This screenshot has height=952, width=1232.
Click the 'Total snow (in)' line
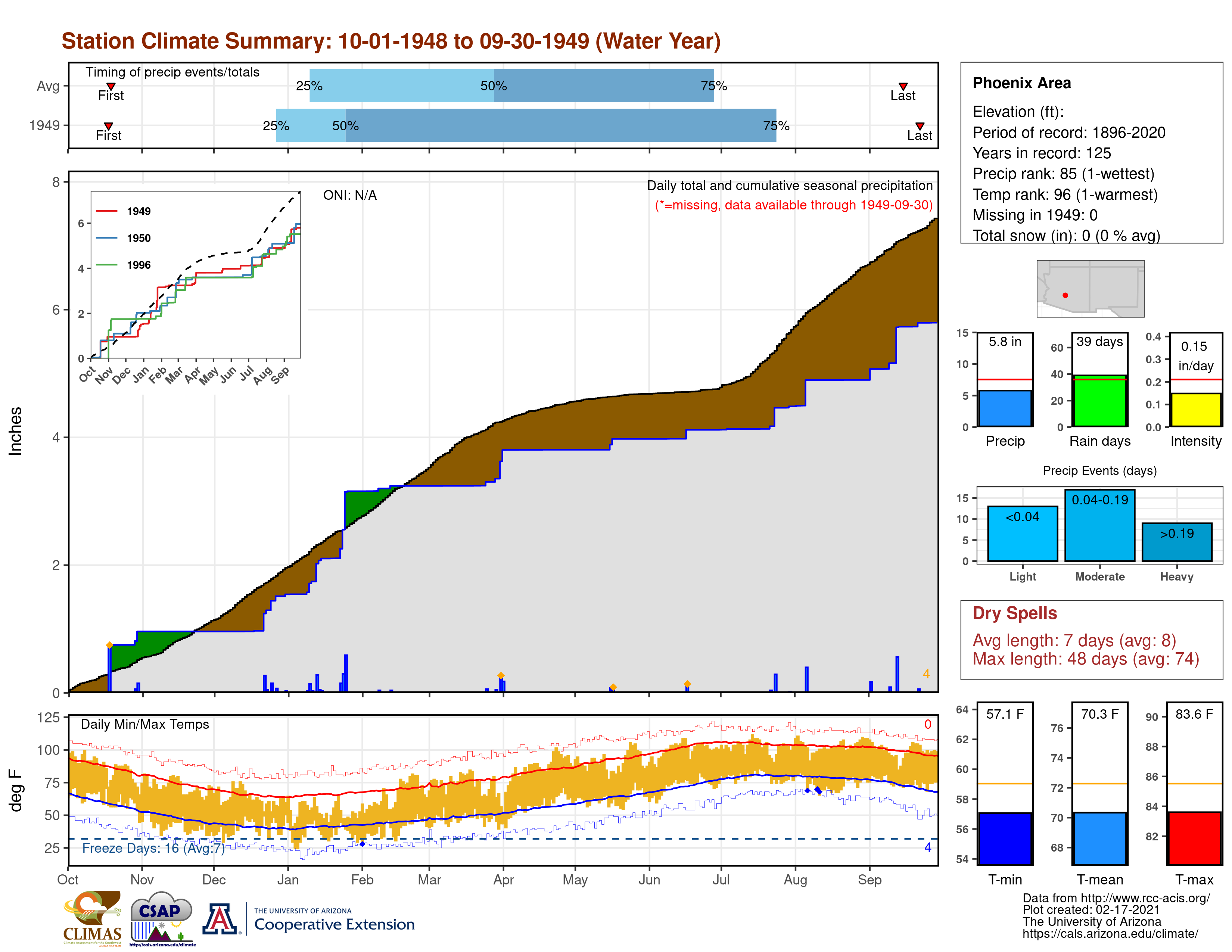(x=1066, y=235)
